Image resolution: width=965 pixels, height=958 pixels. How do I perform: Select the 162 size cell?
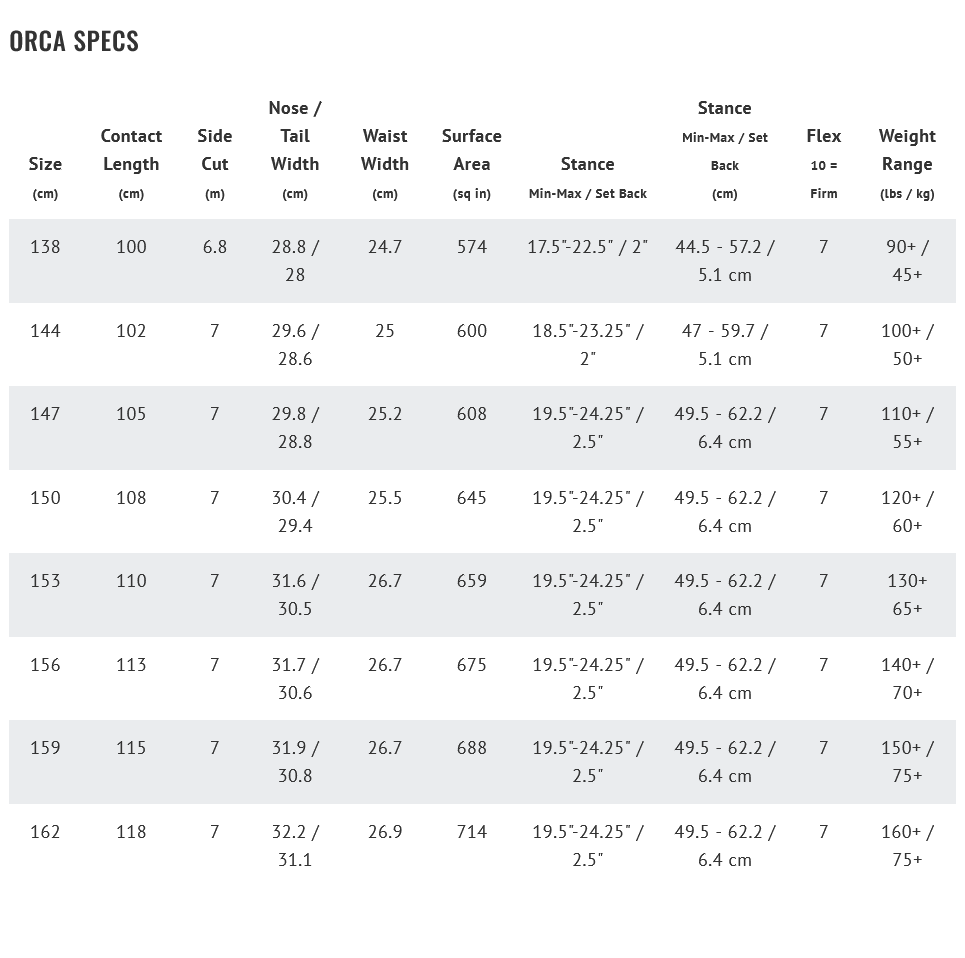[45, 832]
